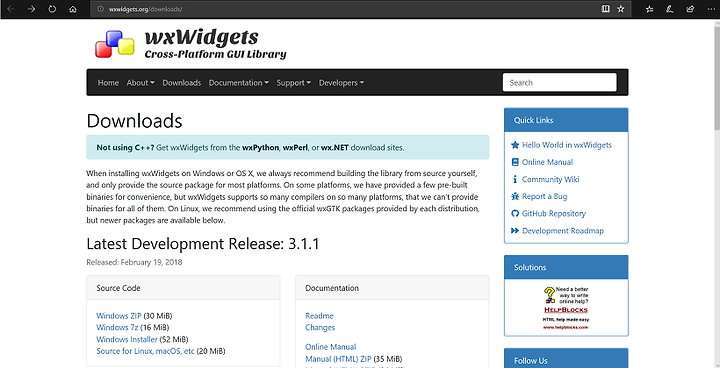The height and width of the screenshot is (368, 720).
Task: Open the Development Roadmap link
Action: [563, 231]
